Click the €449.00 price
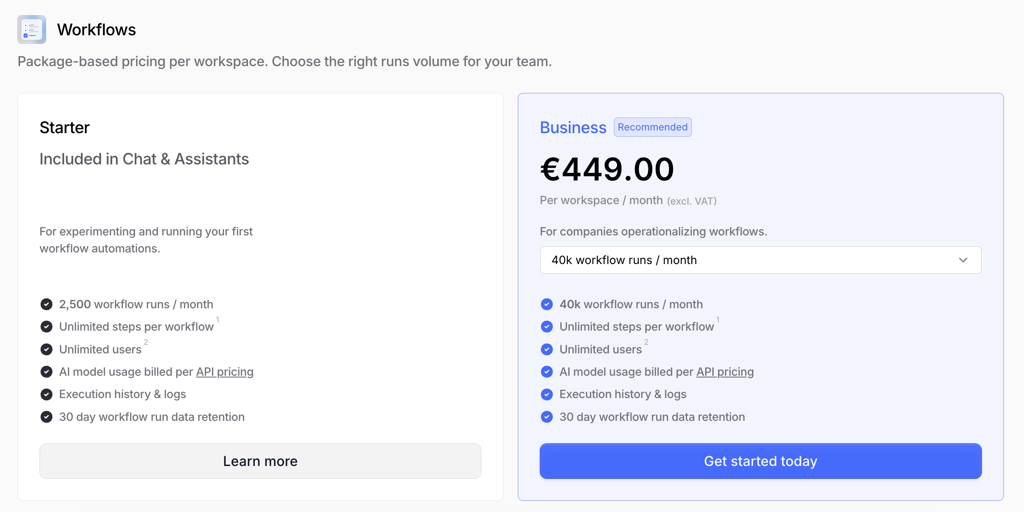Screen dimensions: 1024x512 pyautogui.click(x=607, y=170)
